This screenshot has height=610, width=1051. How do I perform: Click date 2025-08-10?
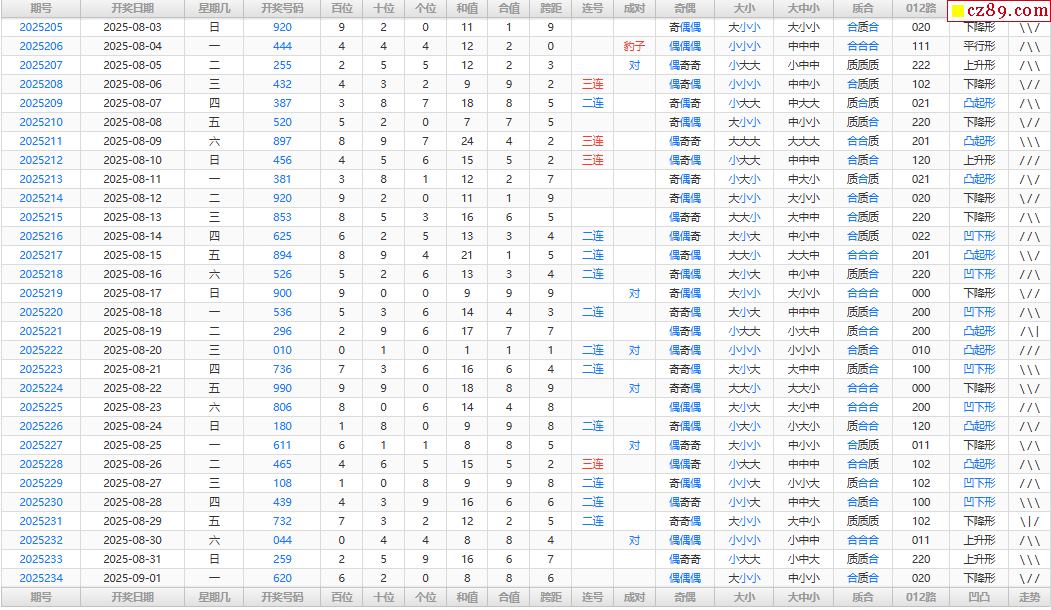pyautogui.click(x=133, y=160)
